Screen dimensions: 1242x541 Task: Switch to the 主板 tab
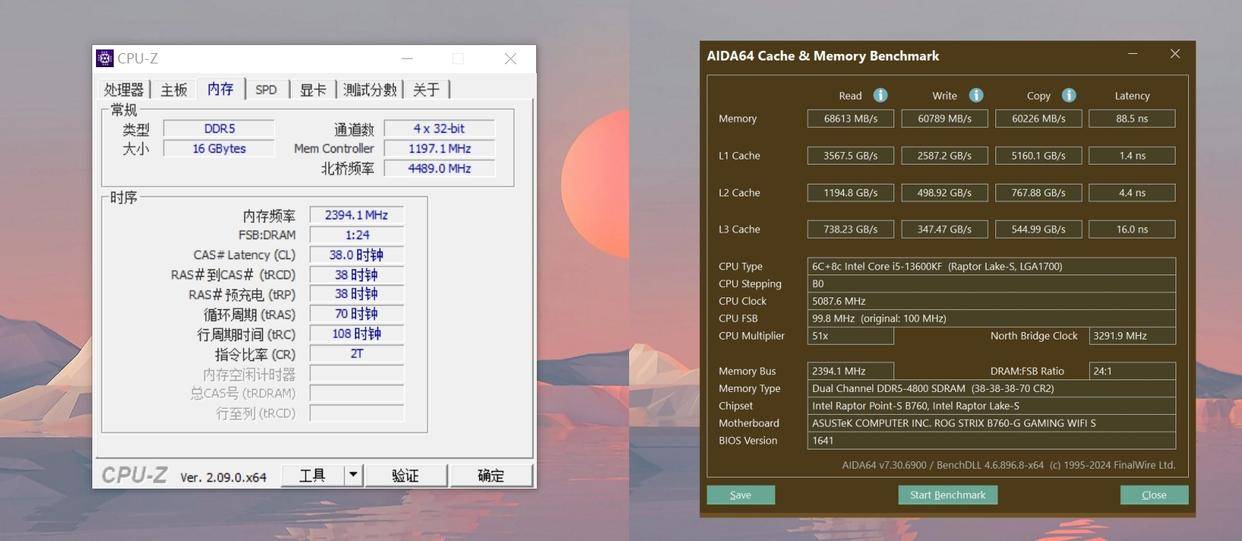pyautogui.click(x=174, y=89)
